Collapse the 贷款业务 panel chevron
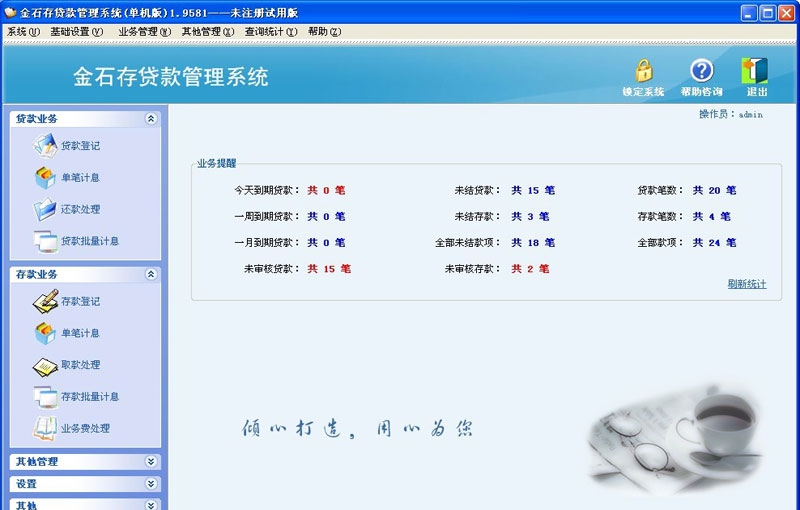 pyautogui.click(x=151, y=119)
